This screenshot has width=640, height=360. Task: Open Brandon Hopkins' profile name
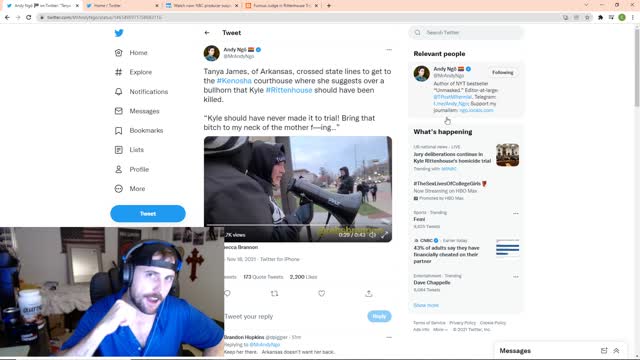(x=244, y=337)
